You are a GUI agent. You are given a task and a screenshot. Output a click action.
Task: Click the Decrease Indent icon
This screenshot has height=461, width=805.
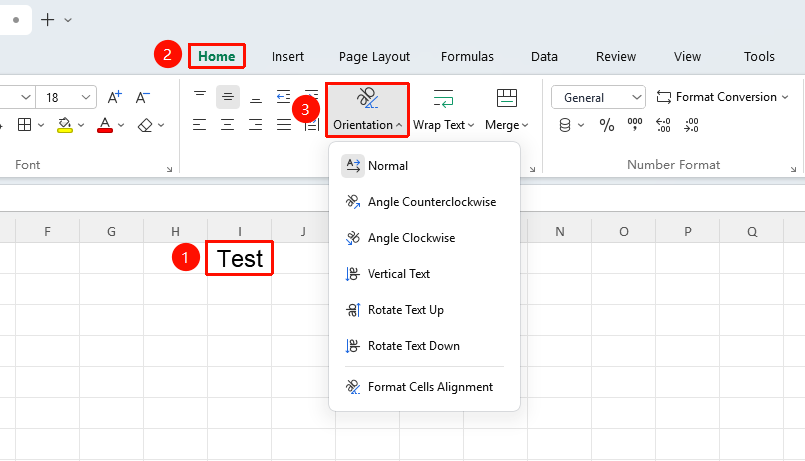click(x=283, y=97)
